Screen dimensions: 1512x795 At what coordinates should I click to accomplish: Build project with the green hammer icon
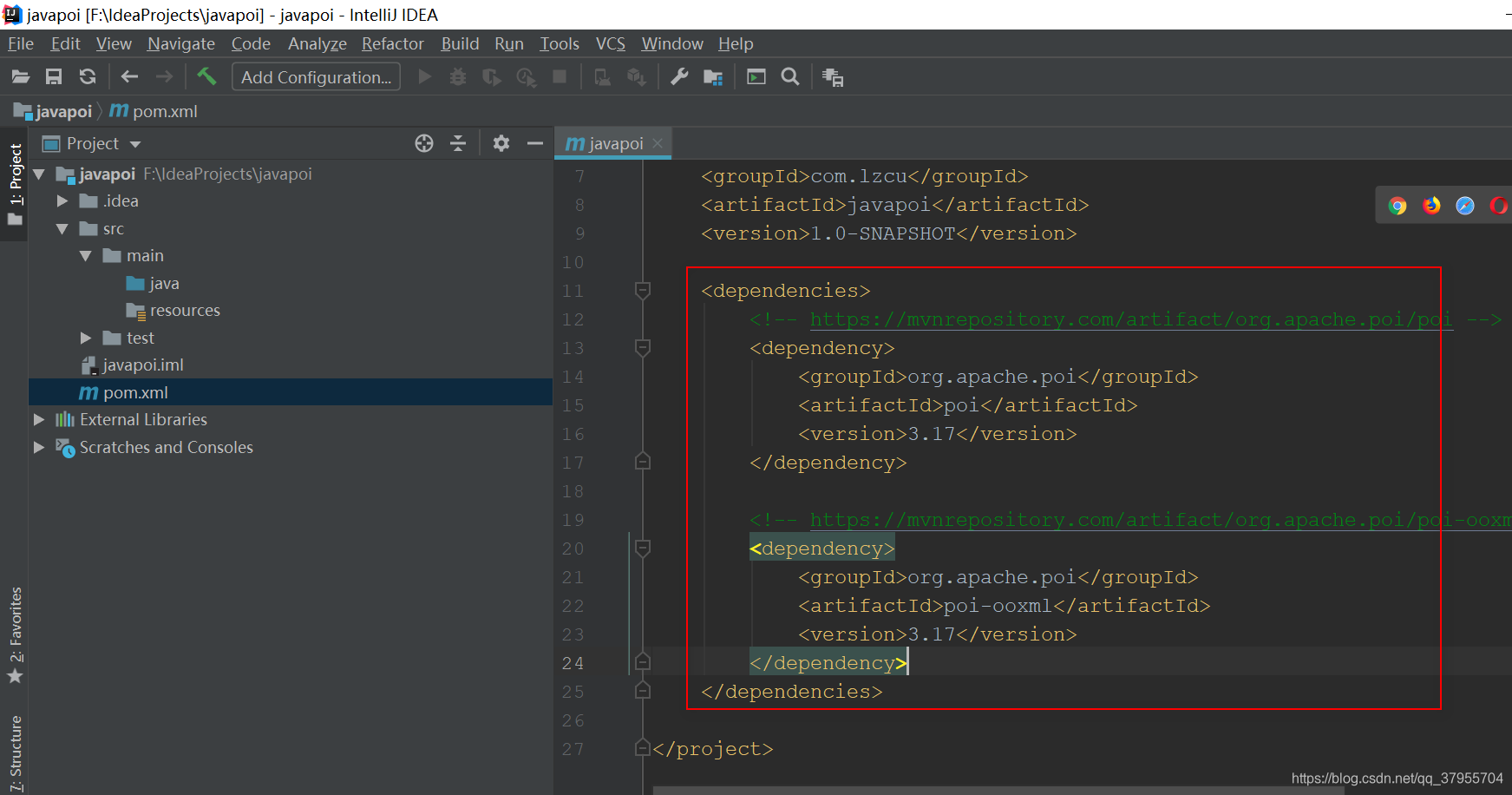coord(206,76)
